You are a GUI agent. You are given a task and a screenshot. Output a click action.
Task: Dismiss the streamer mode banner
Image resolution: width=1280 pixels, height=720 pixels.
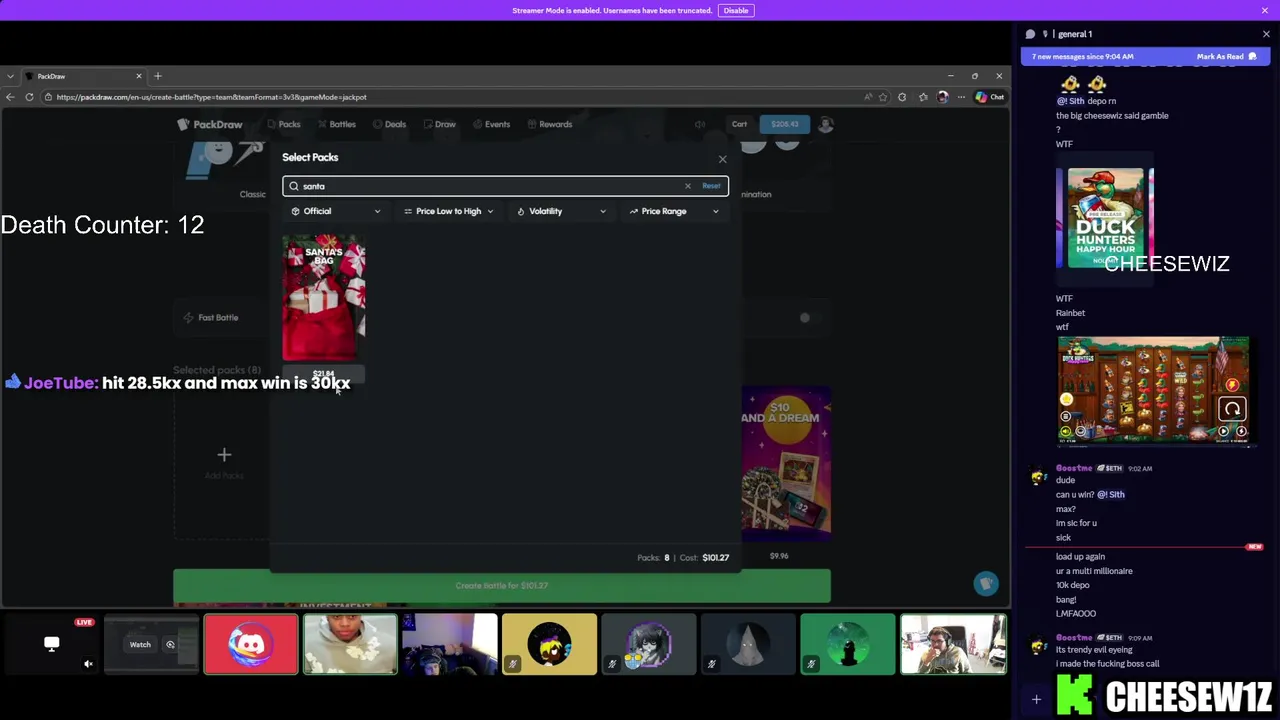pos(1265,10)
